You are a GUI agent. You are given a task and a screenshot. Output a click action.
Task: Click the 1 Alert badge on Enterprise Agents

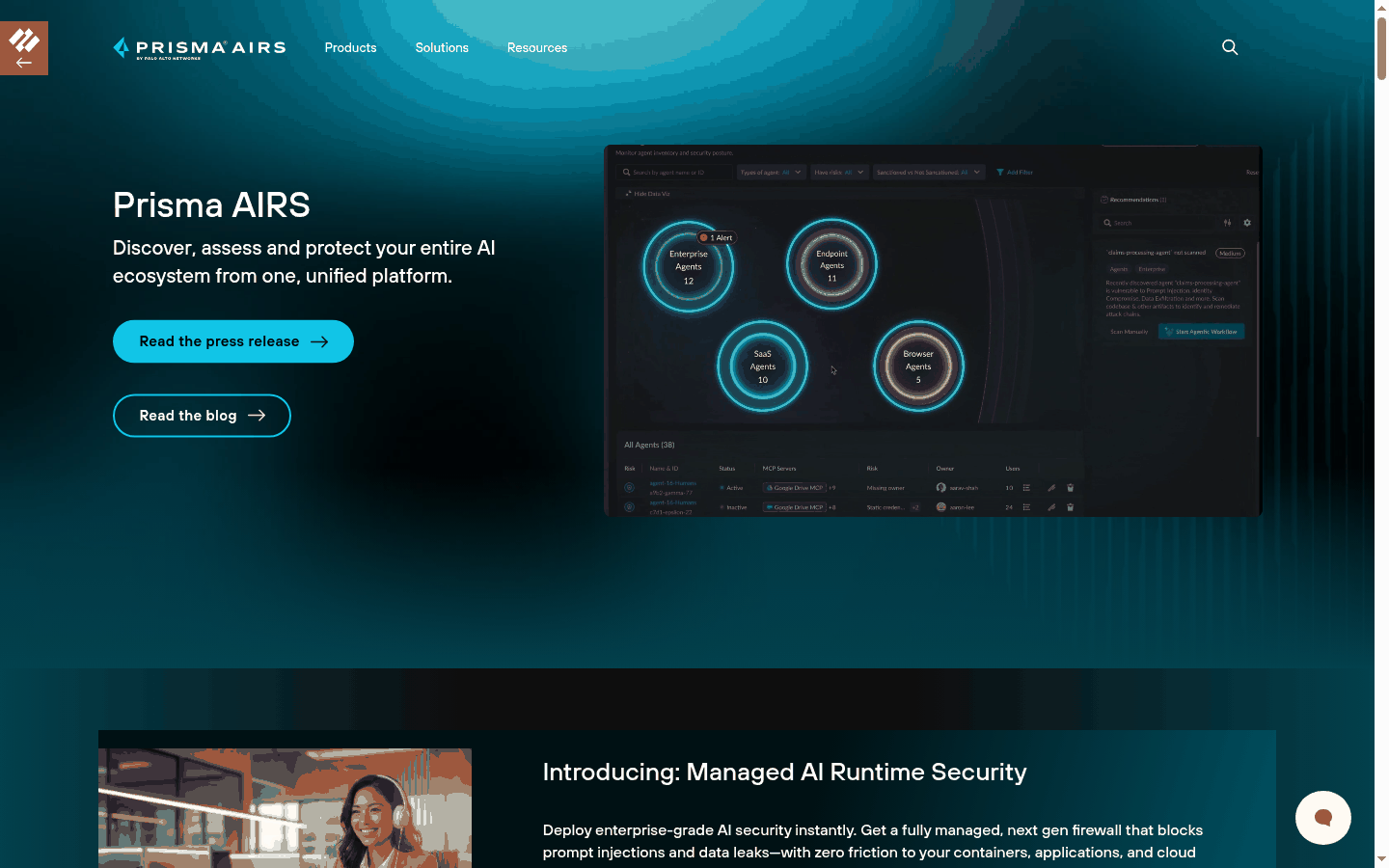(x=717, y=237)
